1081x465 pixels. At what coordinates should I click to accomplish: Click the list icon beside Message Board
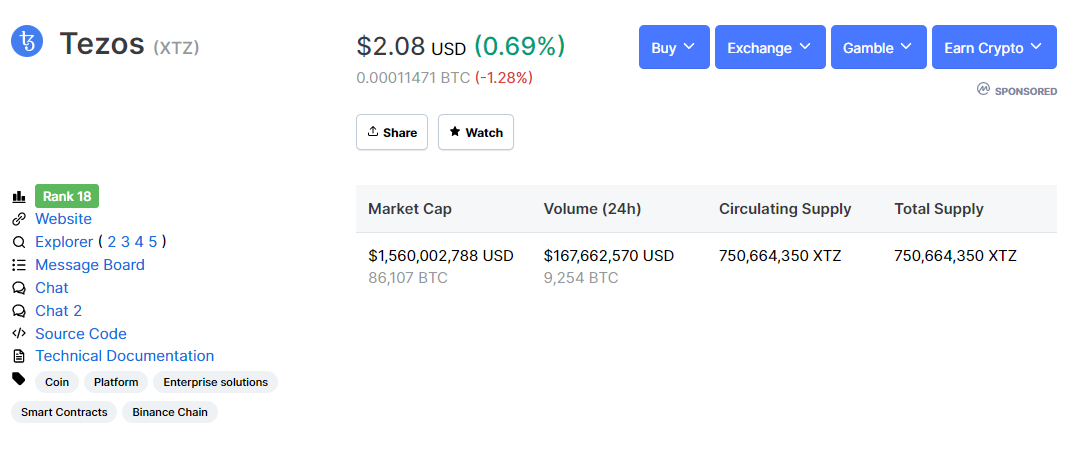pyautogui.click(x=19, y=265)
